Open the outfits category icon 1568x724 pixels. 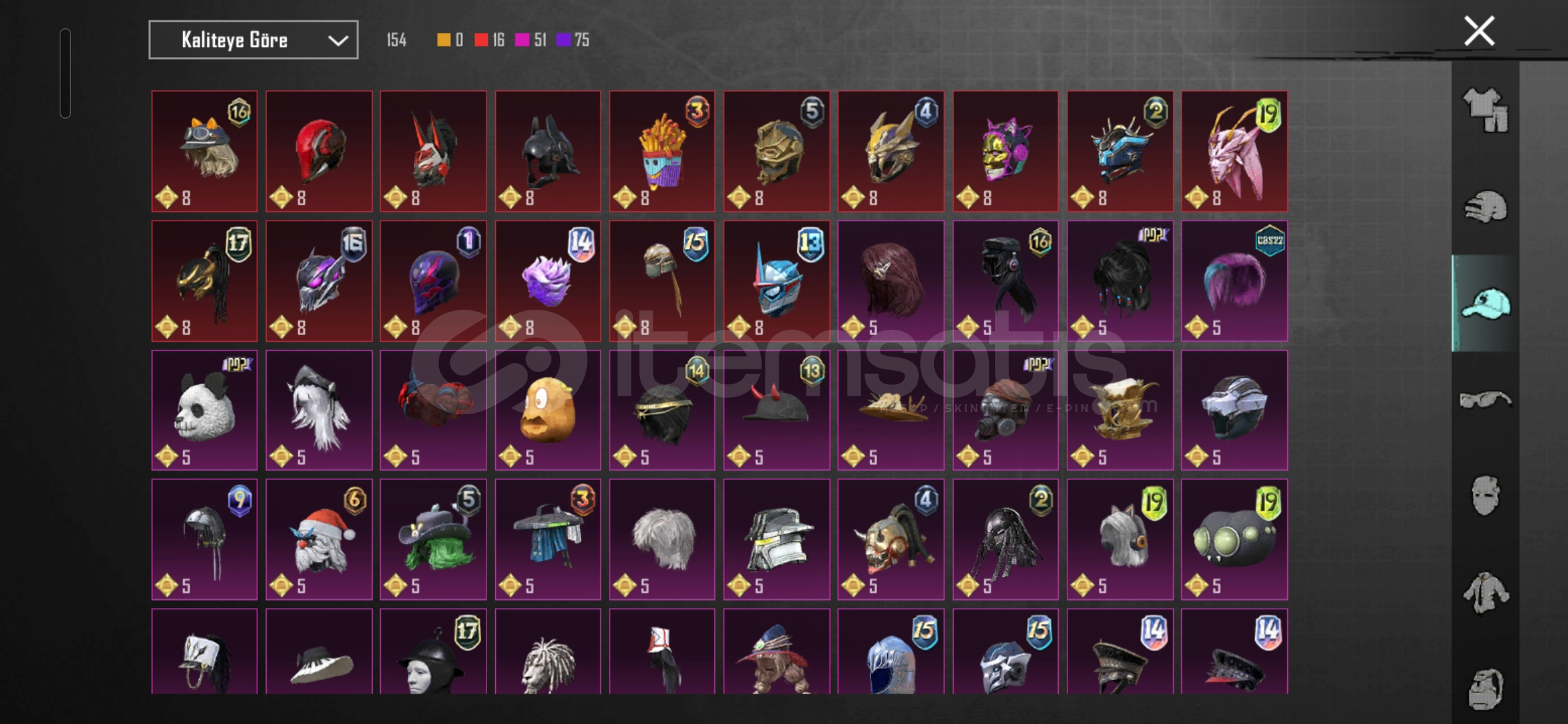pos(1486,109)
